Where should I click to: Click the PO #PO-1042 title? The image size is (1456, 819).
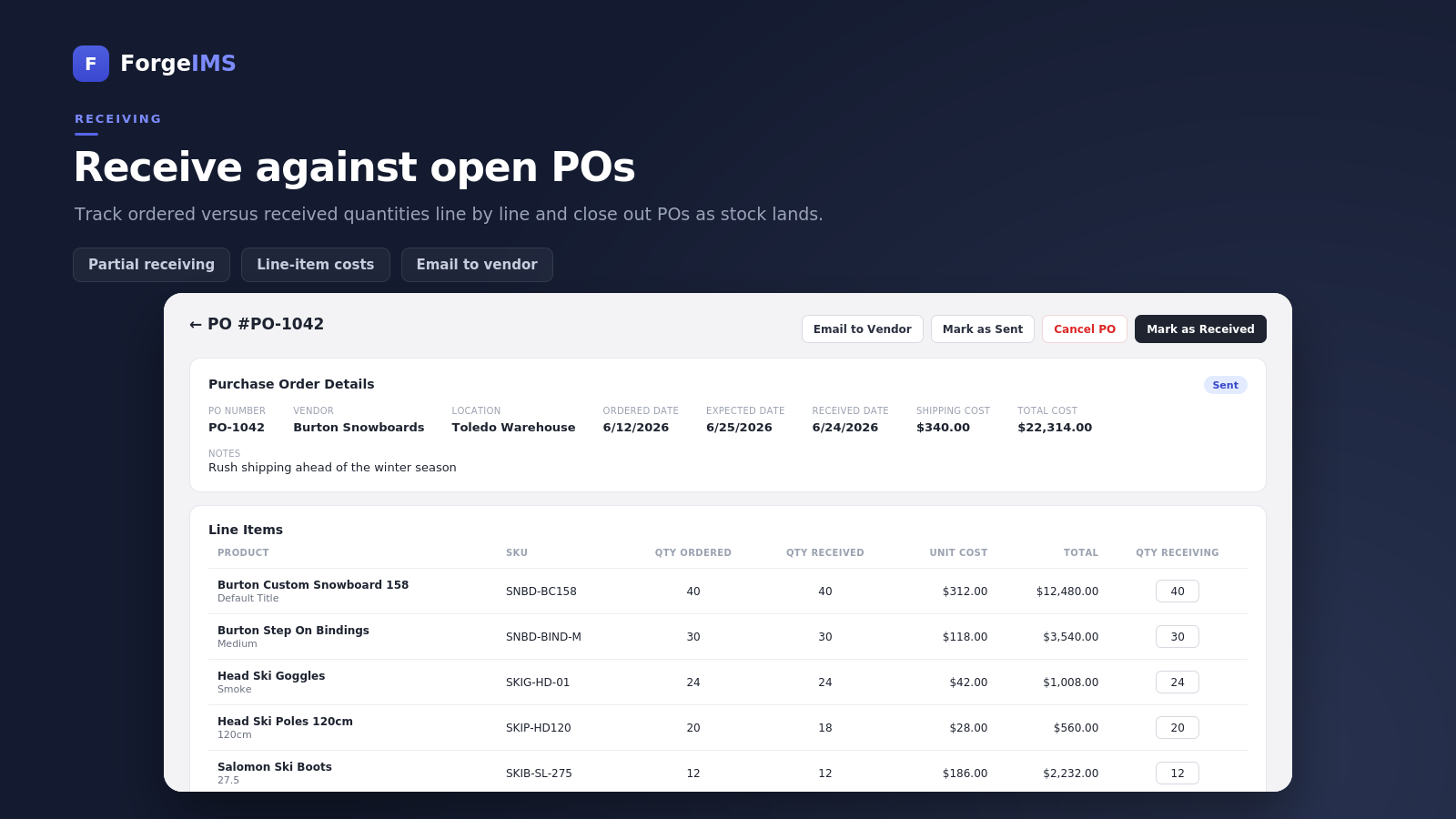click(x=266, y=324)
